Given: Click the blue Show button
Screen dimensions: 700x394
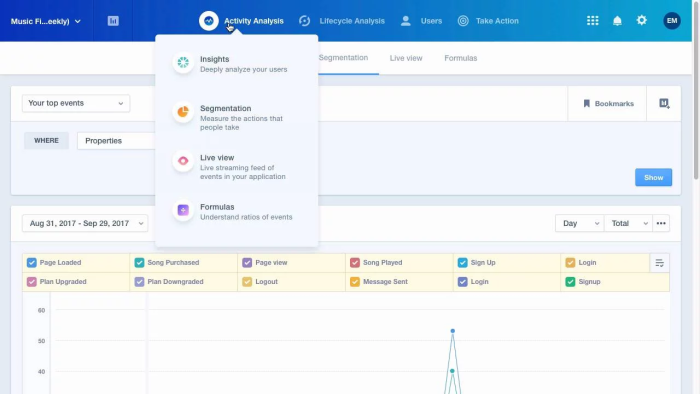Looking at the screenshot, I should click(653, 177).
